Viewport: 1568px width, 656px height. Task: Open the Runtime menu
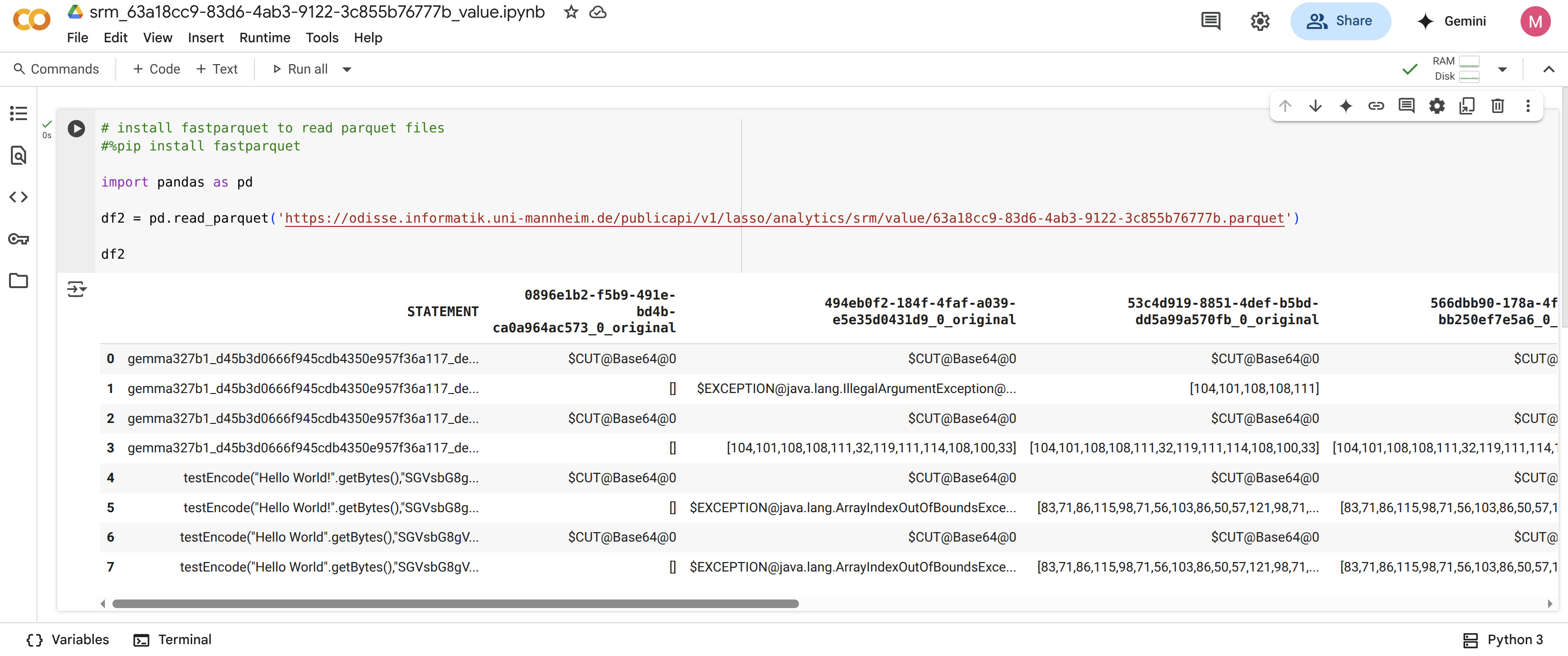click(264, 38)
